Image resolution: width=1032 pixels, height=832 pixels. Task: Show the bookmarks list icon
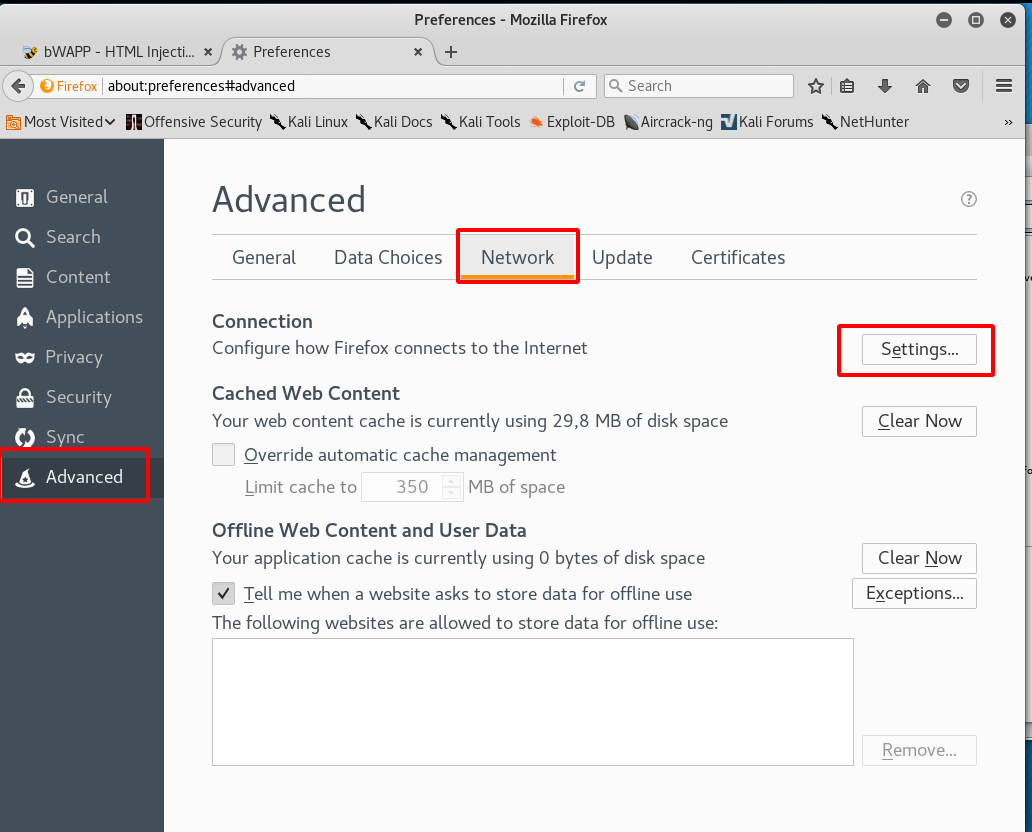(x=847, y=86)
